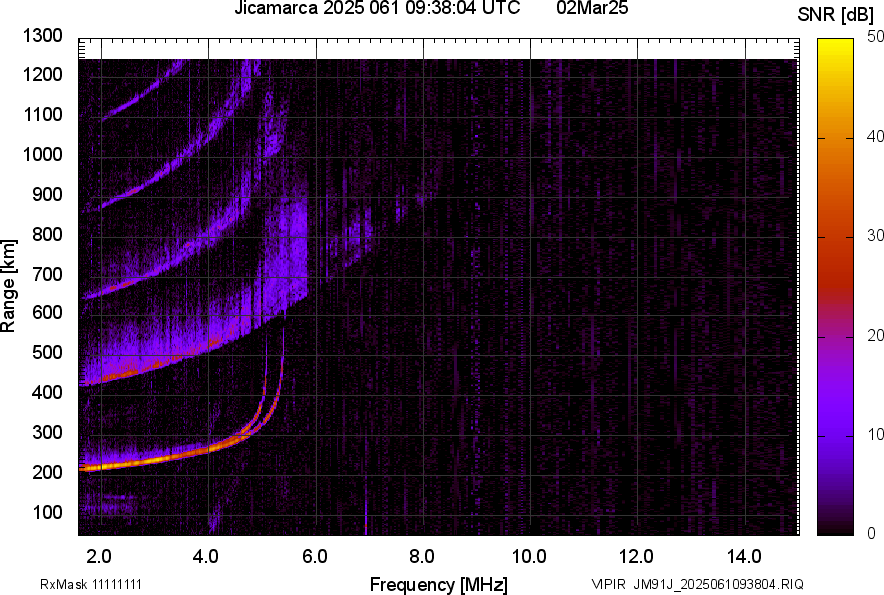Click the Jicamarca 2025 061 plot title
This screenshot has height=595, width=884.
[376, 9]
